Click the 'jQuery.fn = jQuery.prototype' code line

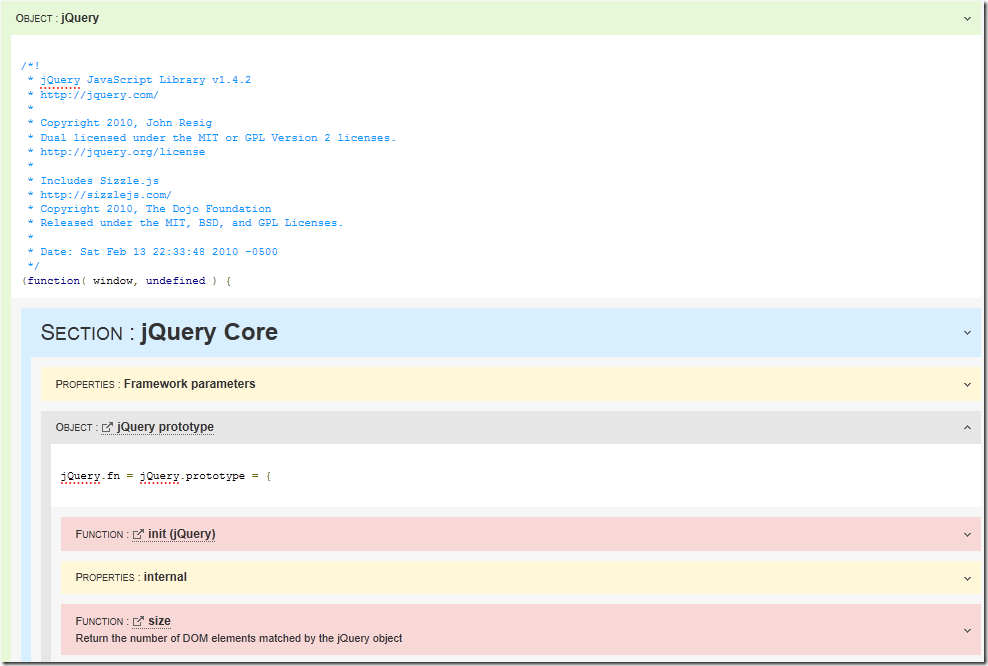click(x=165, y=476)
